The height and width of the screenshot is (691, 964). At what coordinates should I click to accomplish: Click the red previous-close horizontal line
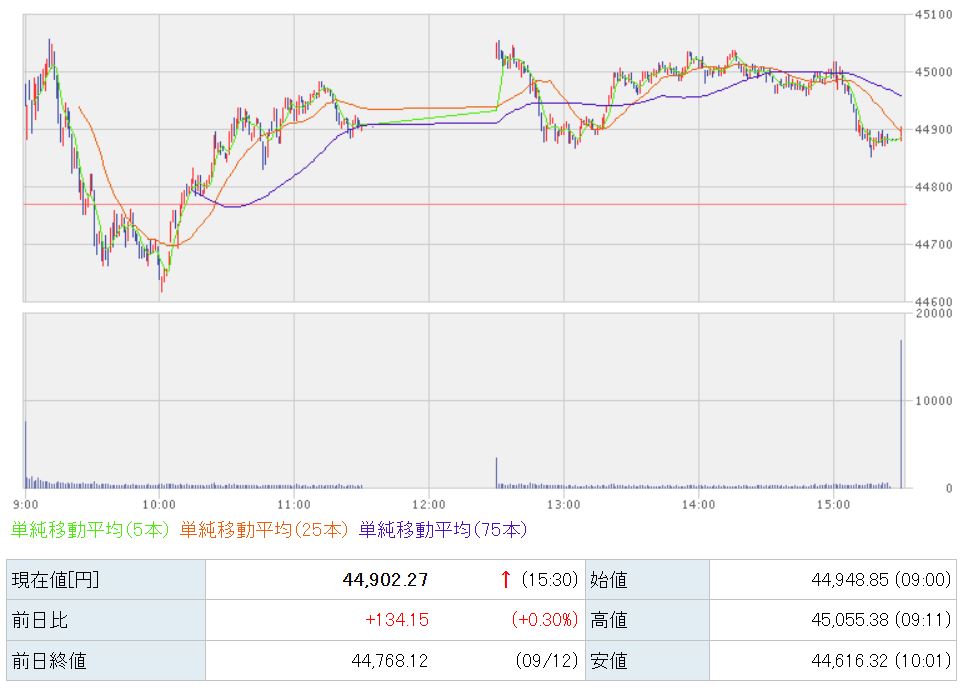465,204
